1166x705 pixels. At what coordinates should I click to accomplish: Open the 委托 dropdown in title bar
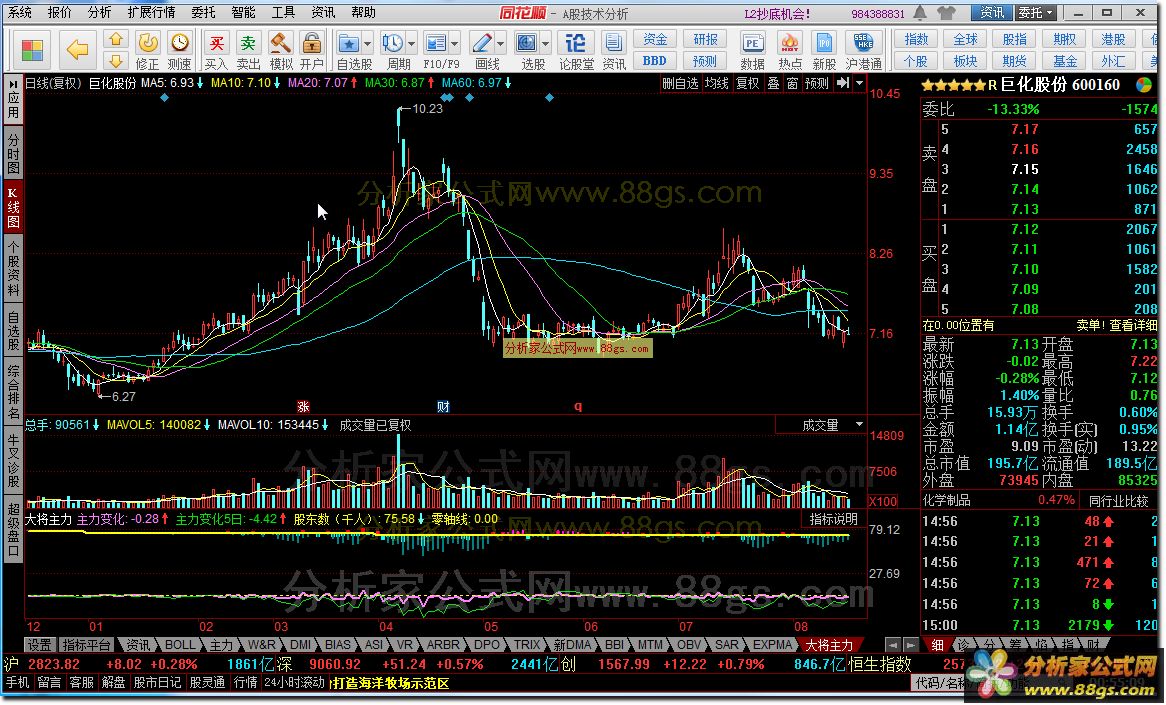pos(1036,13)
